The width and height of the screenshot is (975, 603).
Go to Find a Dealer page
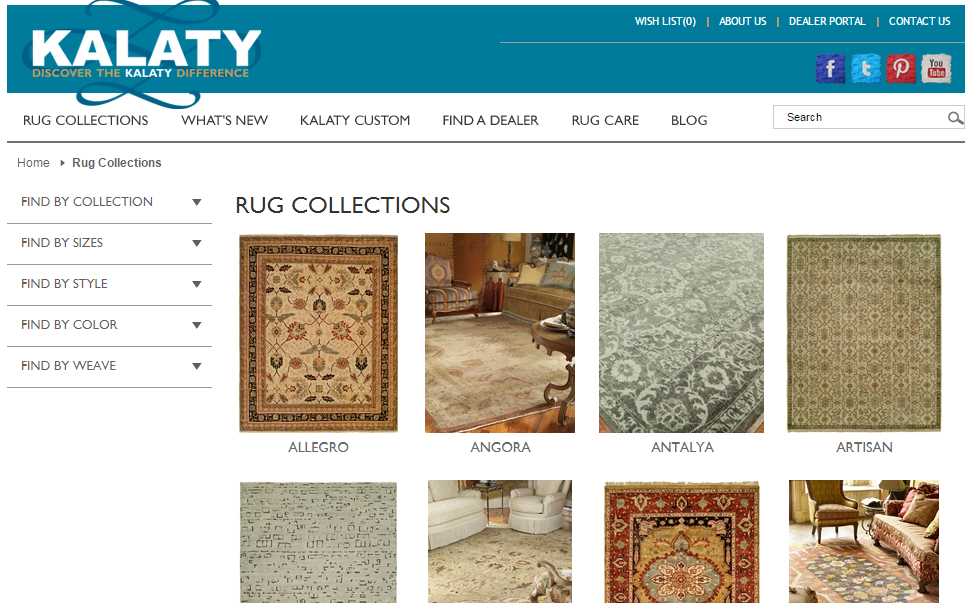click(490, 121)
